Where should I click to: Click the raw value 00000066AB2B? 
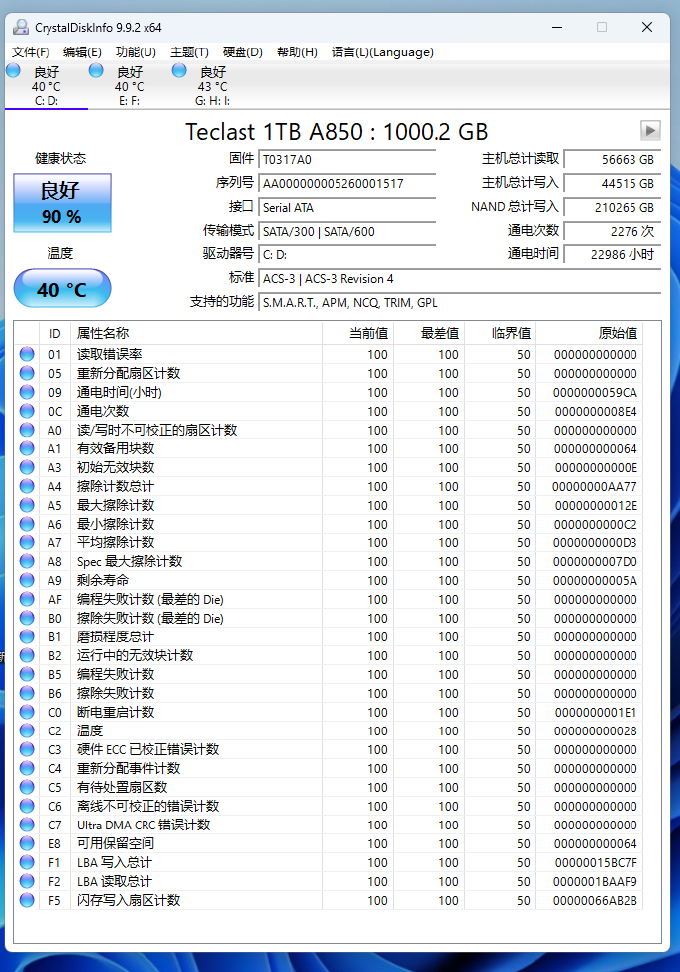click(594, 901)
